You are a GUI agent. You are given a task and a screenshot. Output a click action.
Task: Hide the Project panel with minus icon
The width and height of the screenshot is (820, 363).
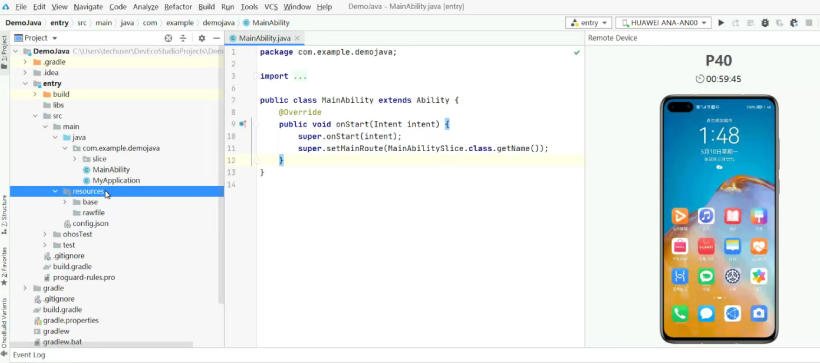(217, 38)
